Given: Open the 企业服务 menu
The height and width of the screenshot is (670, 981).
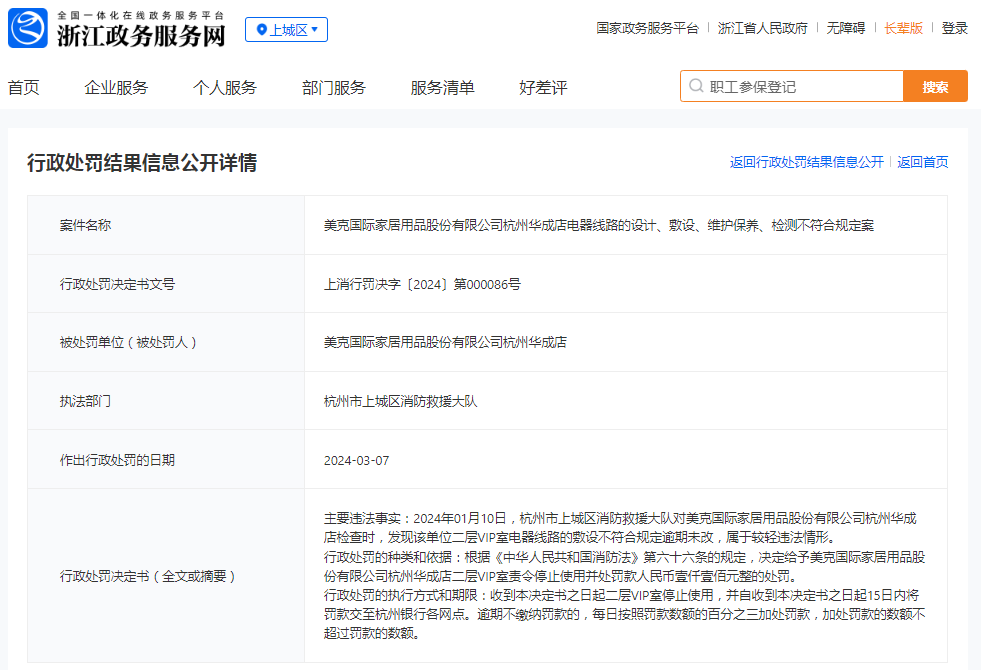Looking at the screenshot, I should (x=116, y=88).
